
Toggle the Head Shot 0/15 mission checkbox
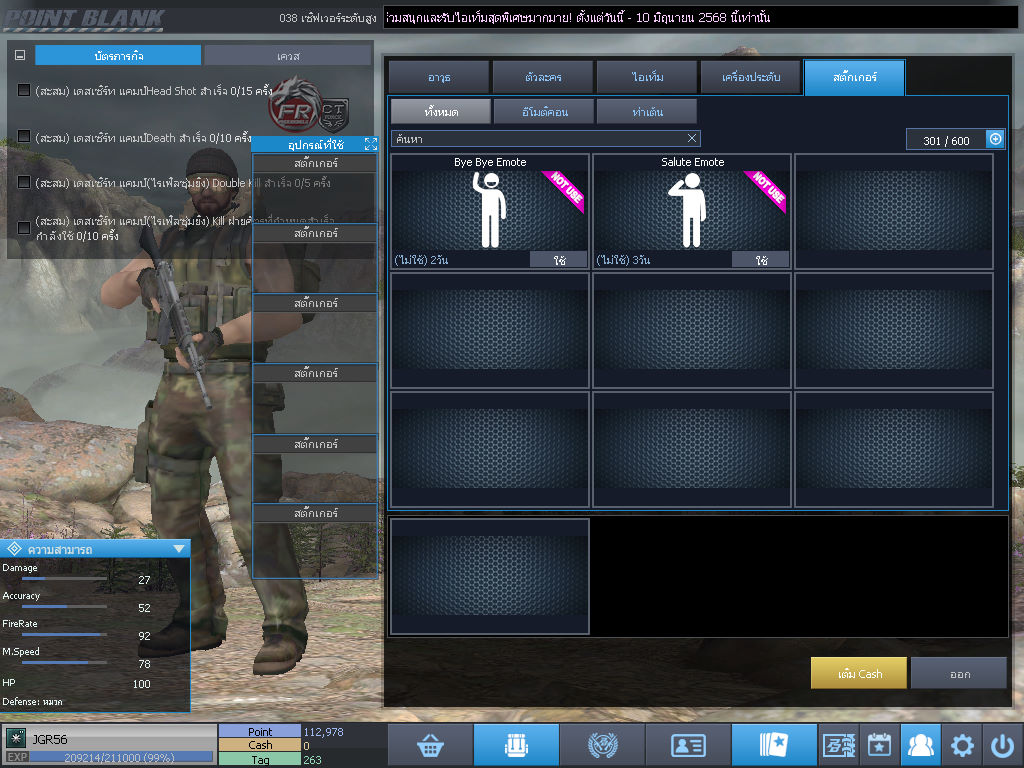pyautogui.click(x=24, y=90)
